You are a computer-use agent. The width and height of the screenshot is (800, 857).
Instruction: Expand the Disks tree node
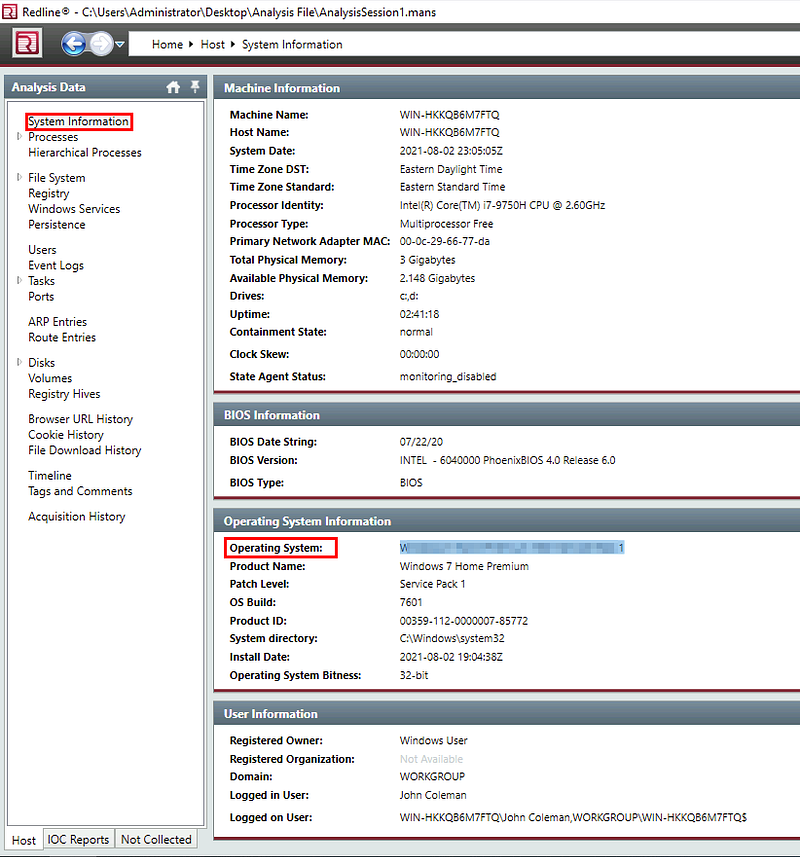pyautogui.click(x=19, y=362)
